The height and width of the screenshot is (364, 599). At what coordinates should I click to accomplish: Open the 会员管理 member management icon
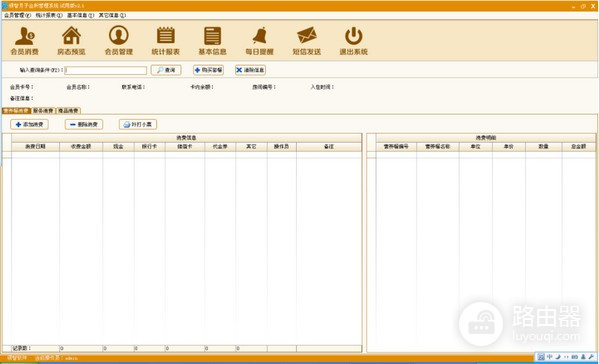point(118,41)
